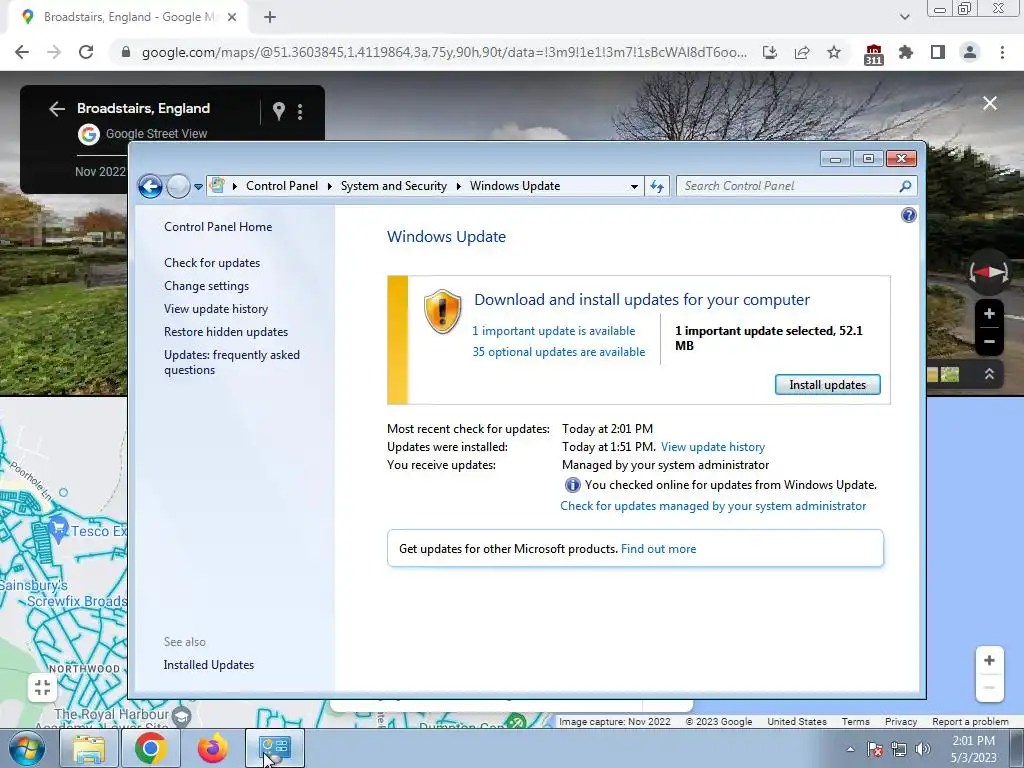Click Report a problem in Maps footer
Viewport: 1024px width, 768px height.
970,722
